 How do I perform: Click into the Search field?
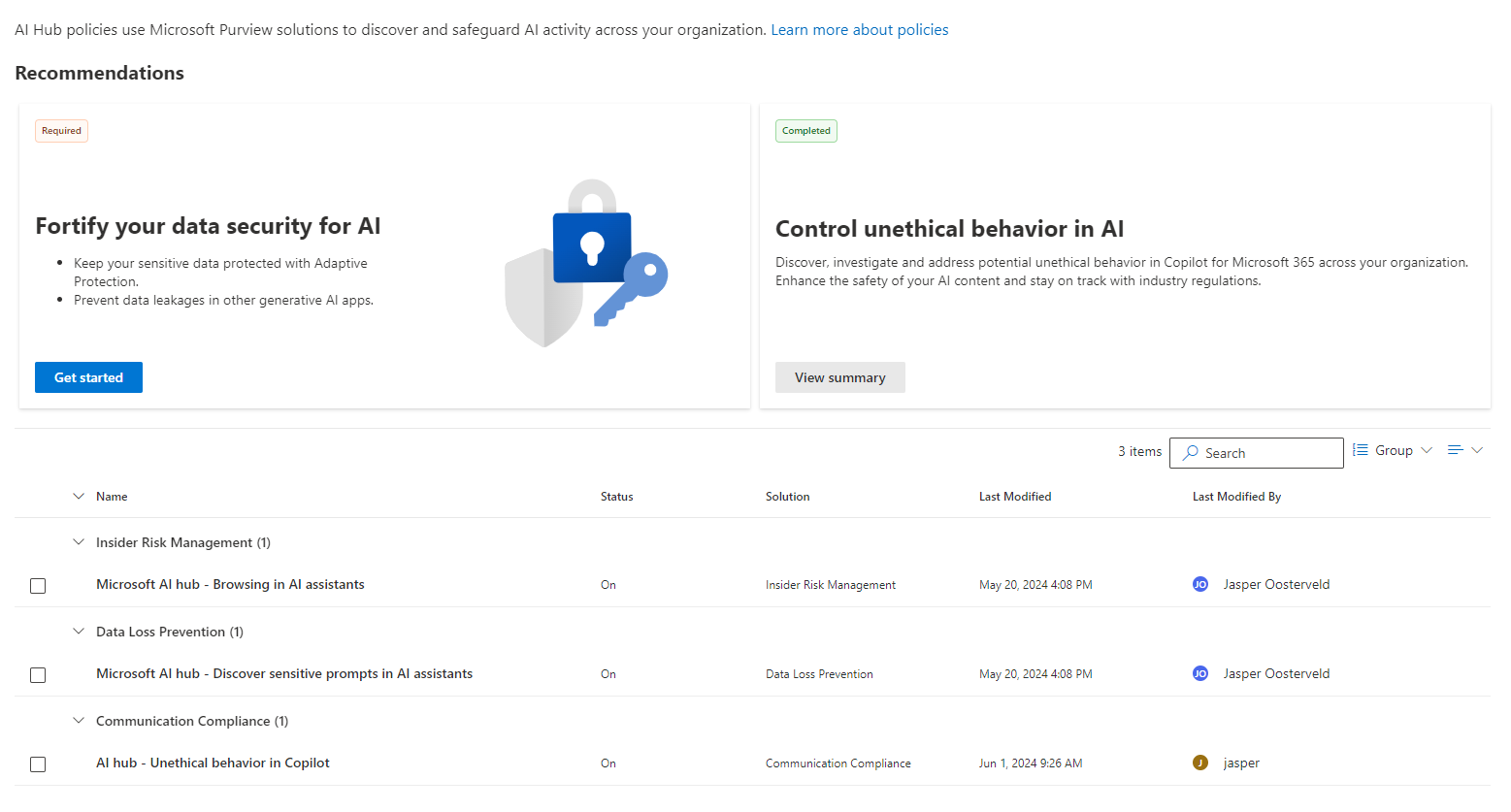[1257, 453]
